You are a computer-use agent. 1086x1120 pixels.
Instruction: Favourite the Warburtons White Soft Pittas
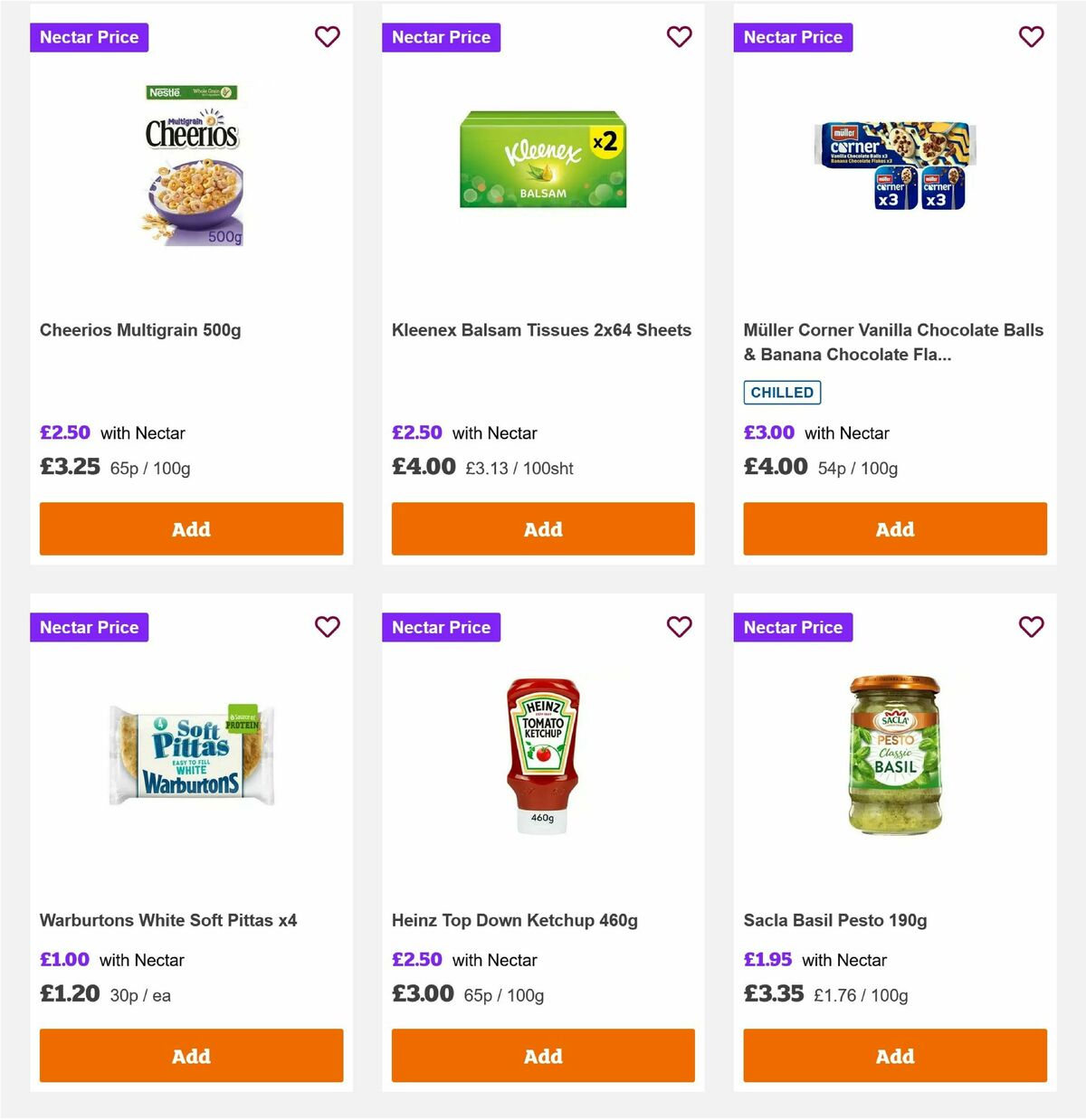(x=327, y=627)
